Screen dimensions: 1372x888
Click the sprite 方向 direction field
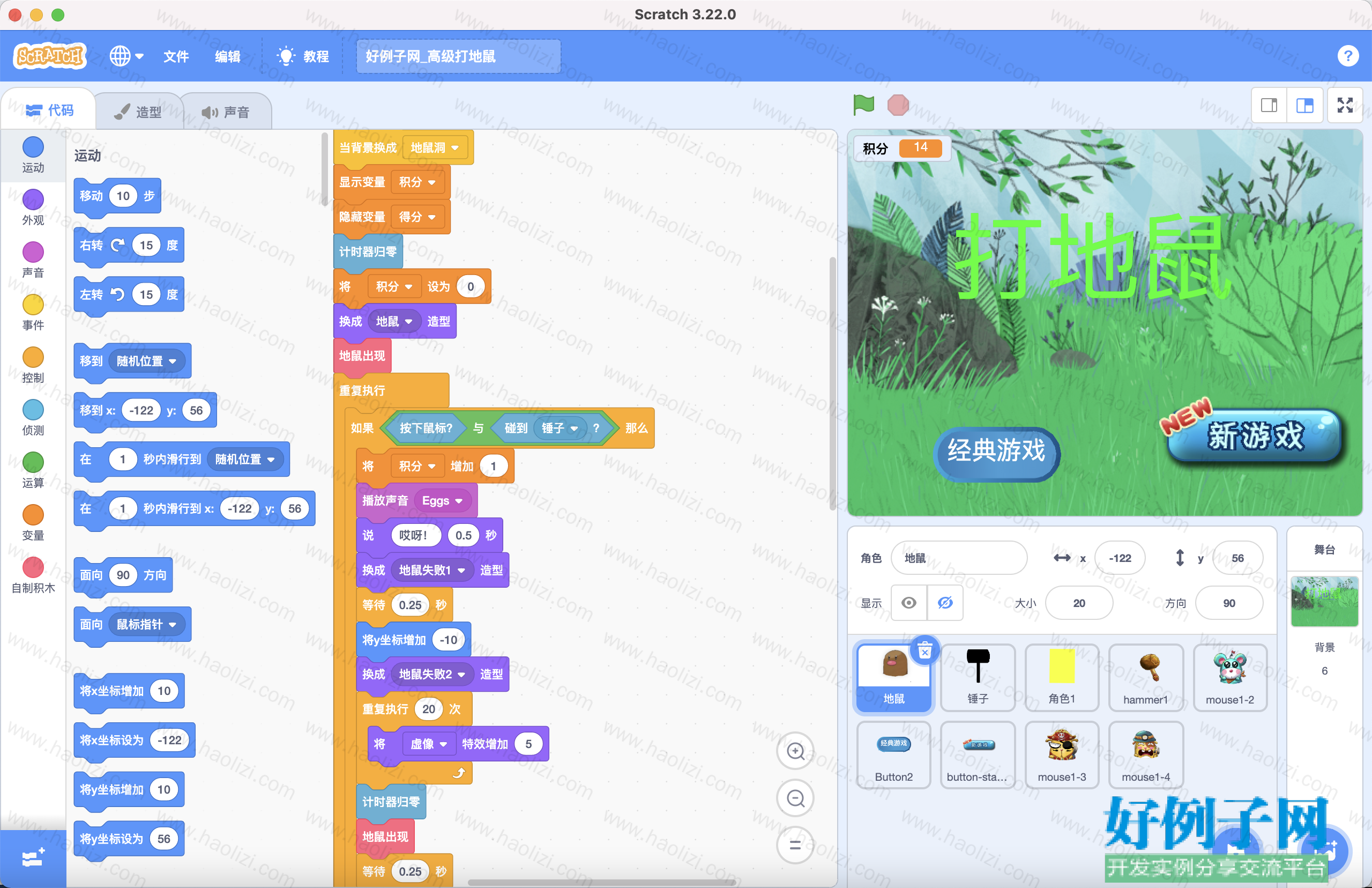pyautogui.click(x=1229, y=603)
